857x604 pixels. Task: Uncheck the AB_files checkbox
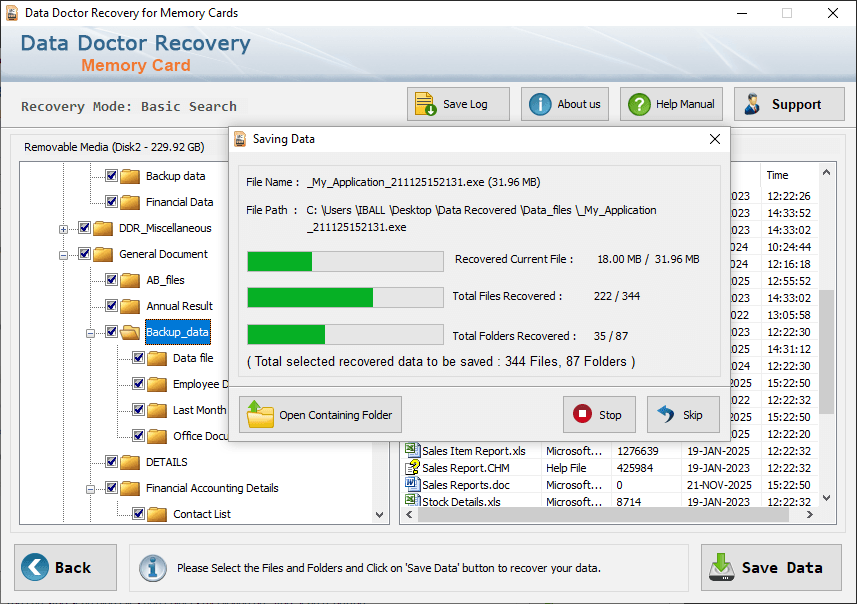(x=111, y=280)
